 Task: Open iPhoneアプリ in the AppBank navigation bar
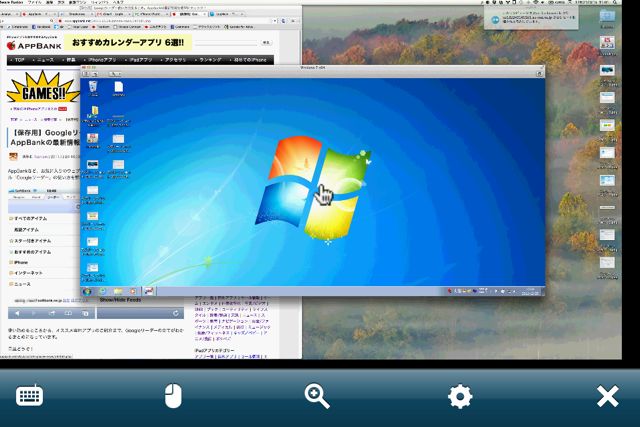coord(100,60)
